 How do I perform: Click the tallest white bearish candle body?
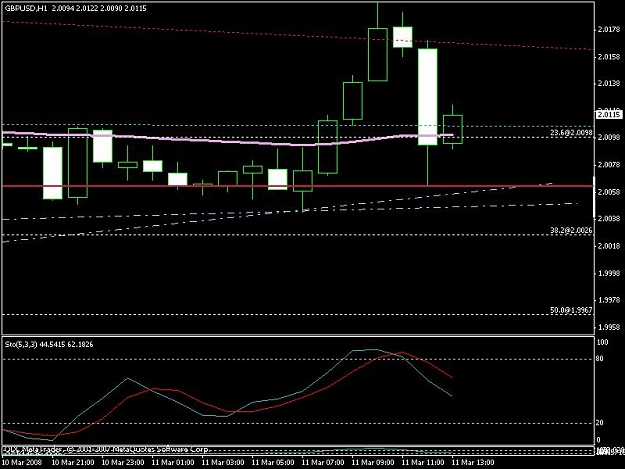(428, 97)
